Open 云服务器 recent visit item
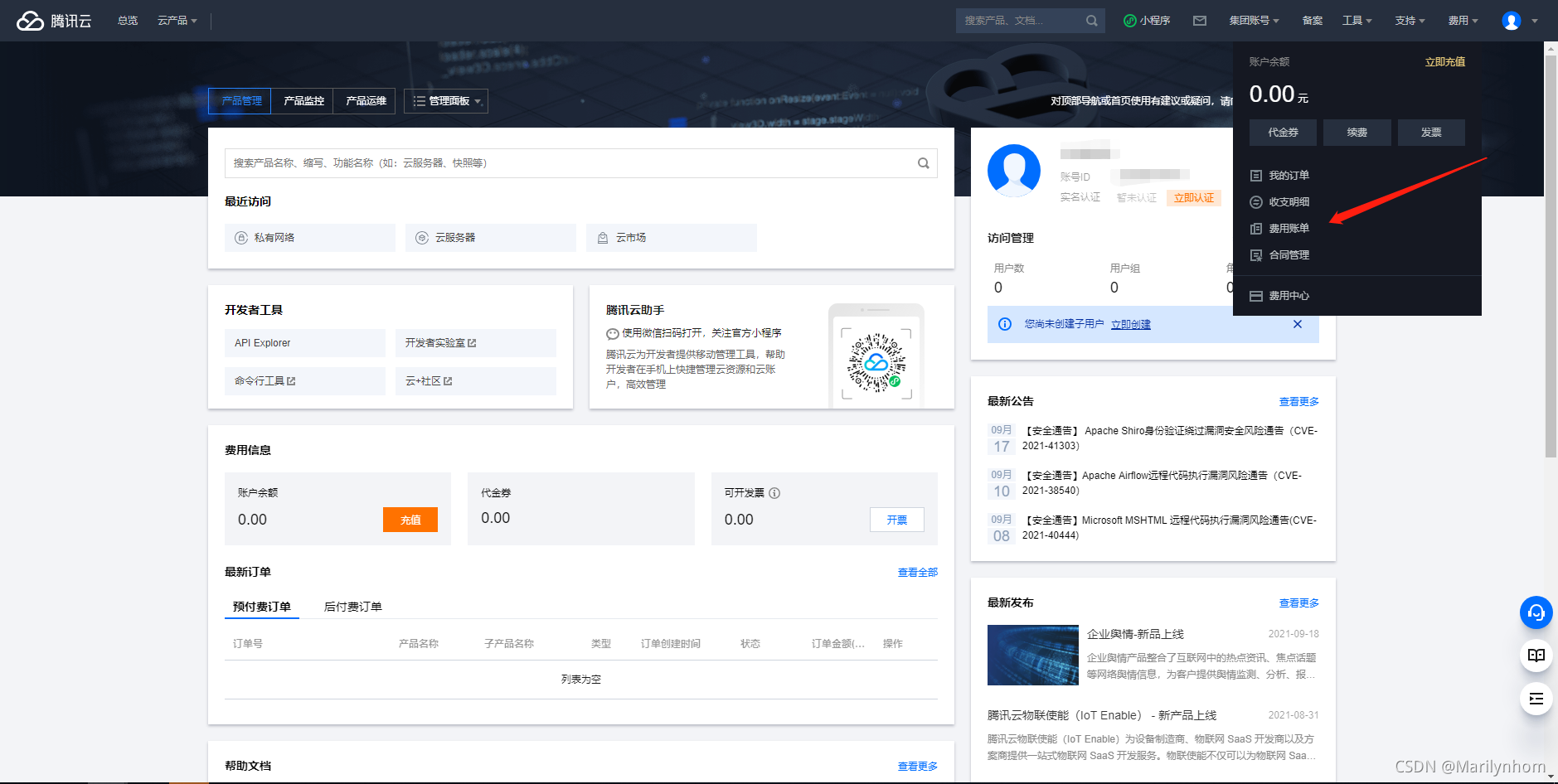The width and height of the screenshot is (1558, 784). click(x=491, y=238)
